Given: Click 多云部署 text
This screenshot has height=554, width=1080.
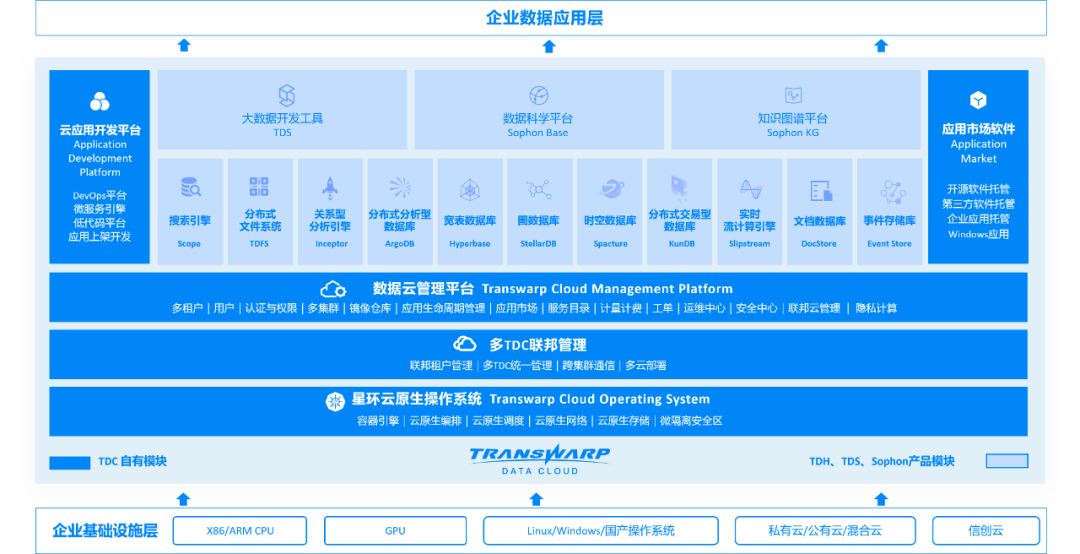Looking at the screenshot, I should (645, 365).
